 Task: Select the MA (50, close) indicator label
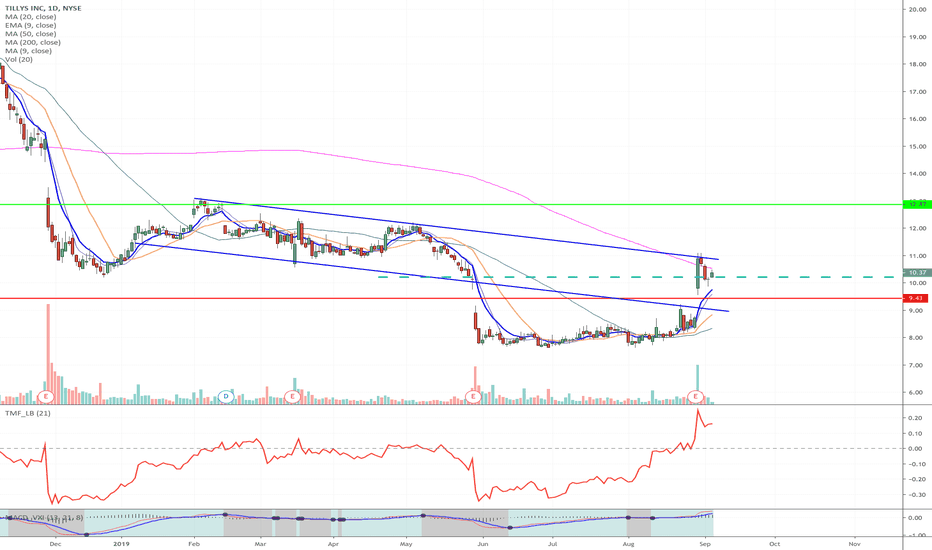tap(30, 34)
